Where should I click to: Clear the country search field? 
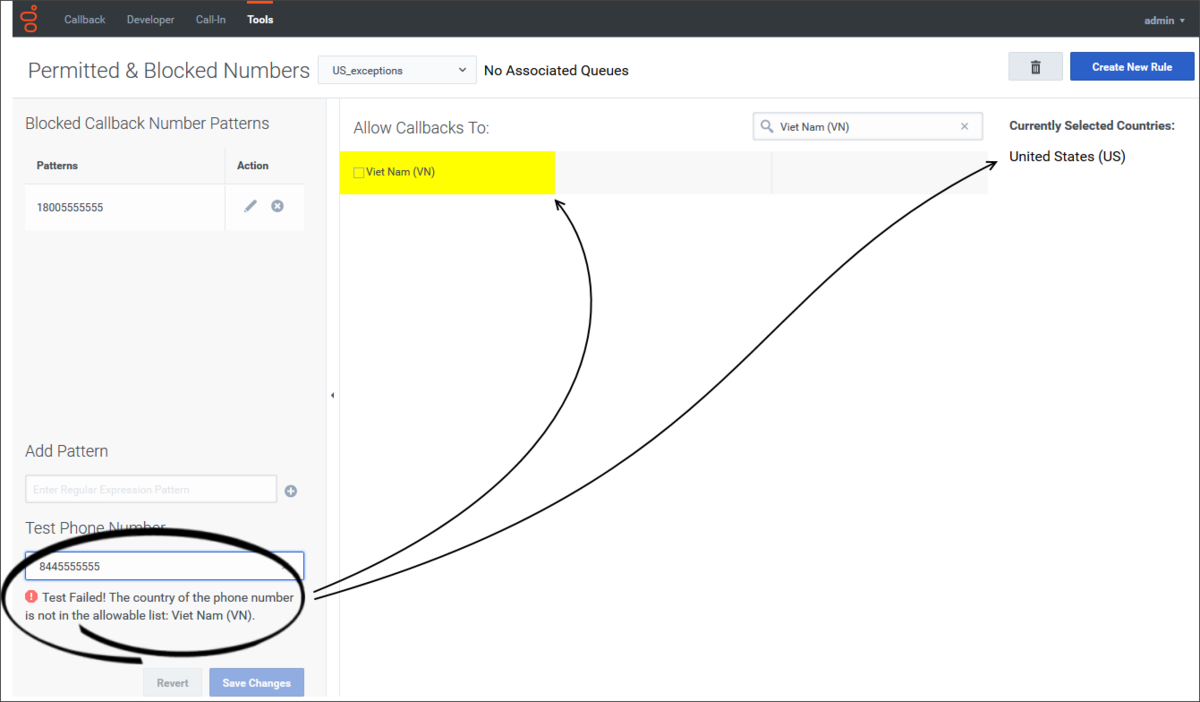click(964, 127)
